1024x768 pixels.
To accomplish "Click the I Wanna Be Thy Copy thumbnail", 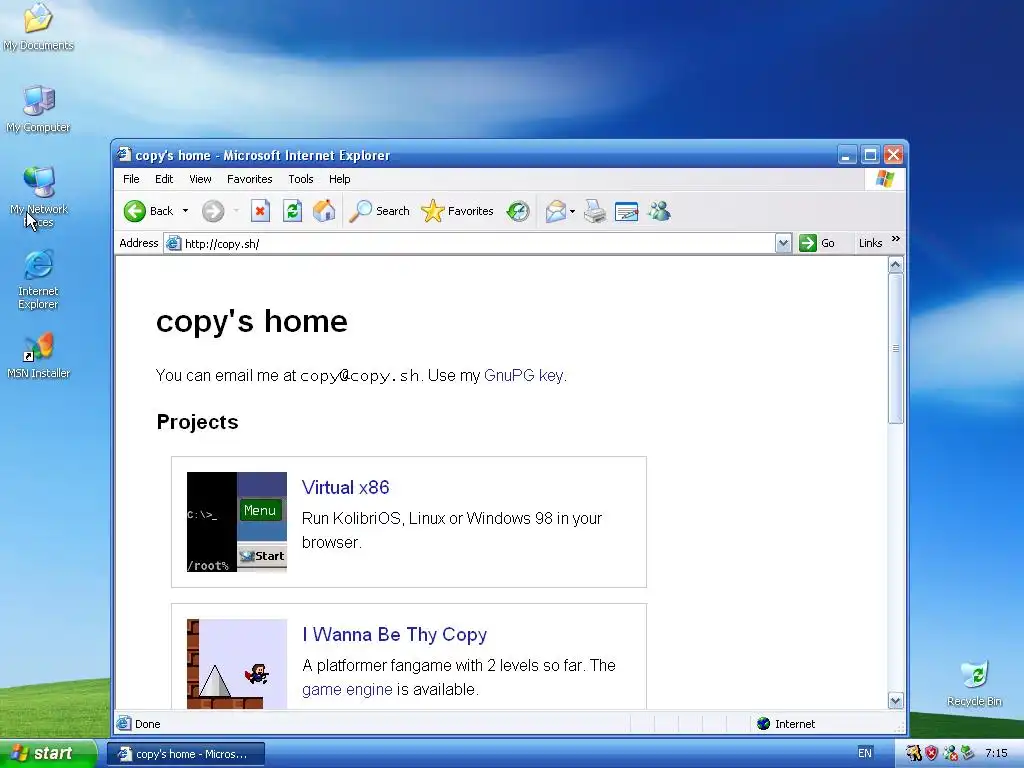I will pos(236,664).
